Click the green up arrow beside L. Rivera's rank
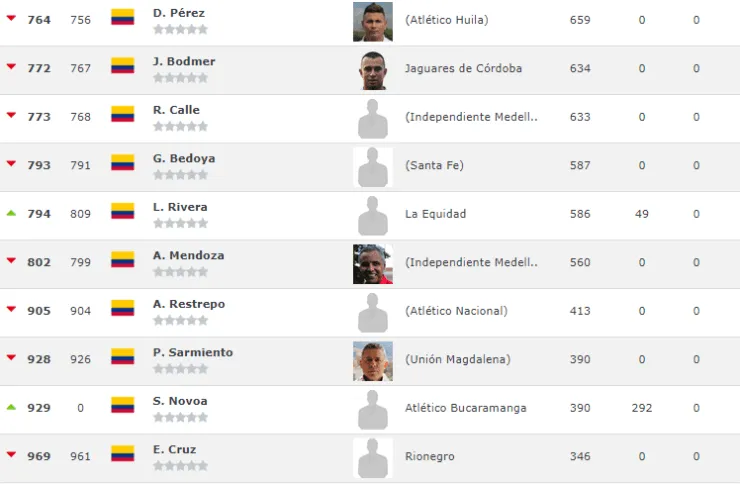Screen dimensions: 740x484 point(11,213)
